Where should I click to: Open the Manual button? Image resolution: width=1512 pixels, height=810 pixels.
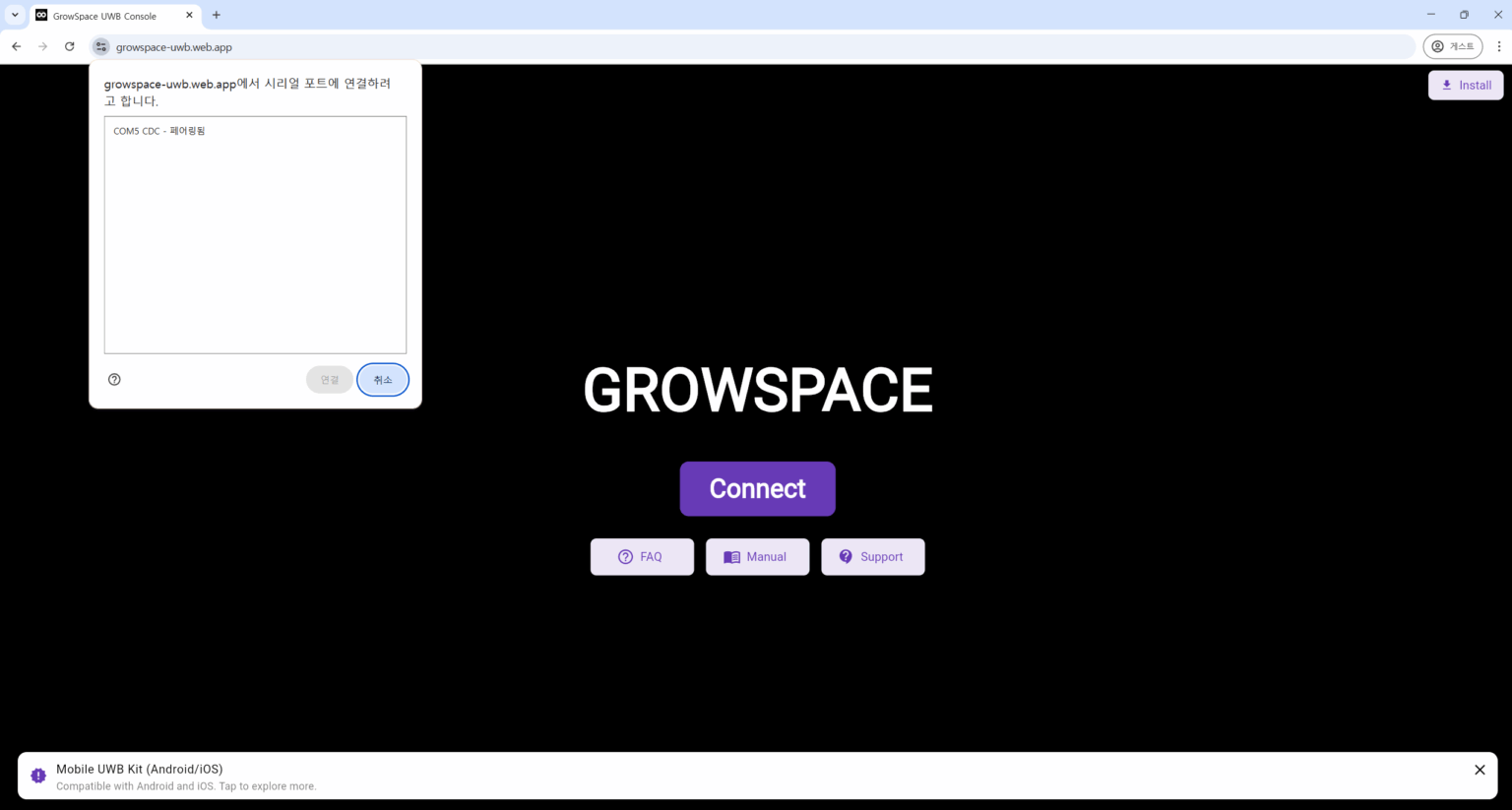(x=757, y=556)
